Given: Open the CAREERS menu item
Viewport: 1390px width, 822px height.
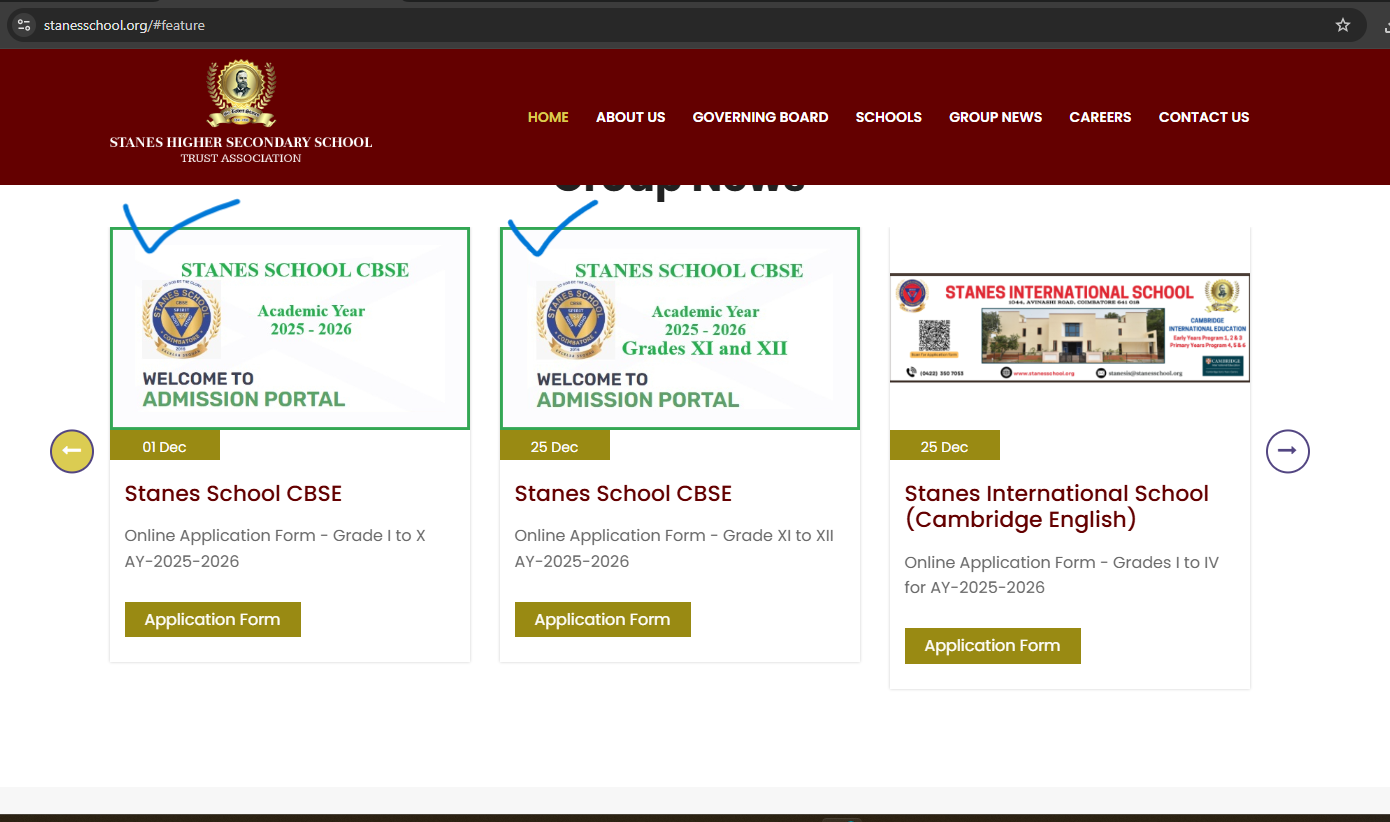Looking at the screenshot, I should click(x=1100, y=117).
